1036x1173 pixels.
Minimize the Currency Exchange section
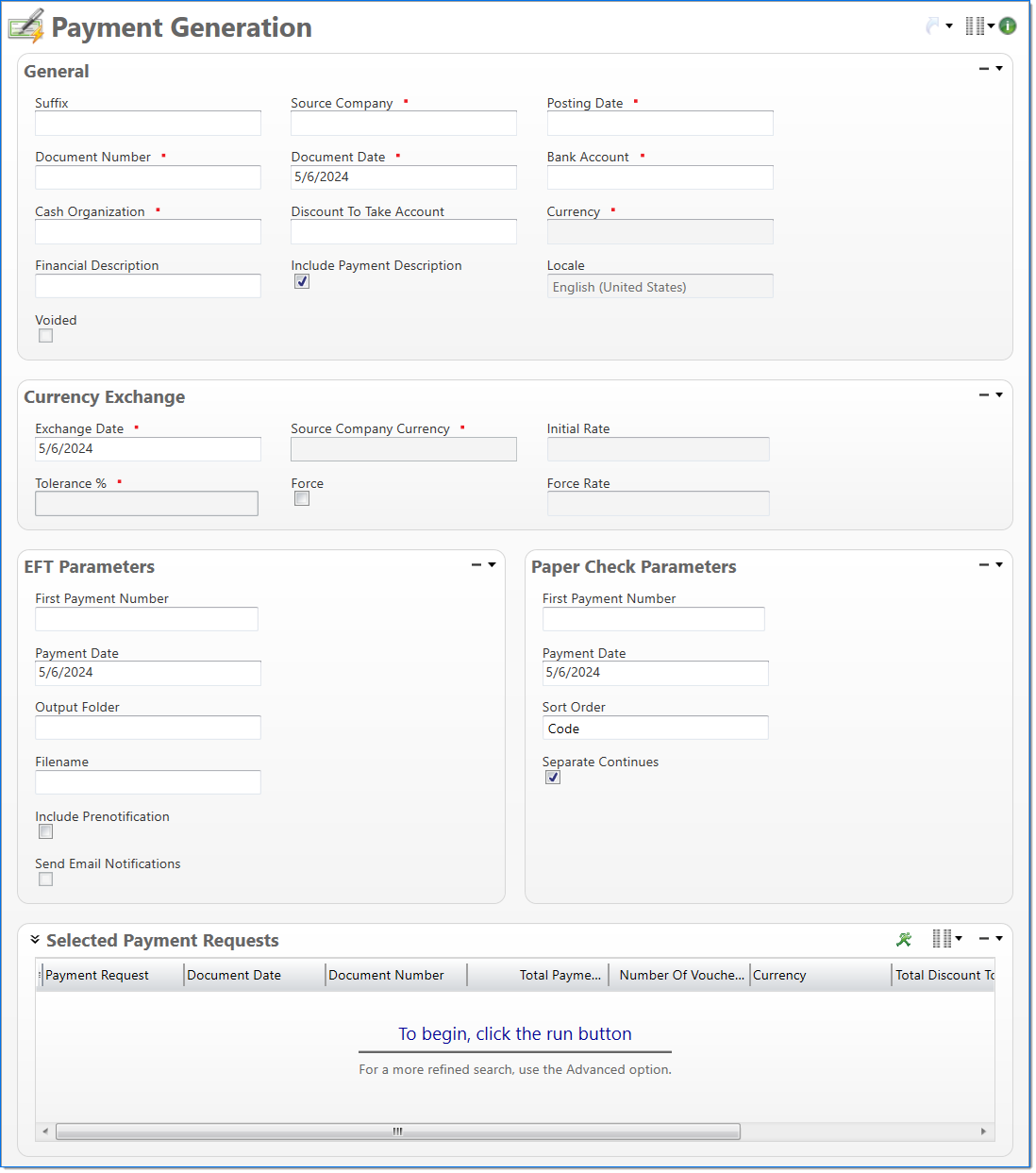click(984, 395)
